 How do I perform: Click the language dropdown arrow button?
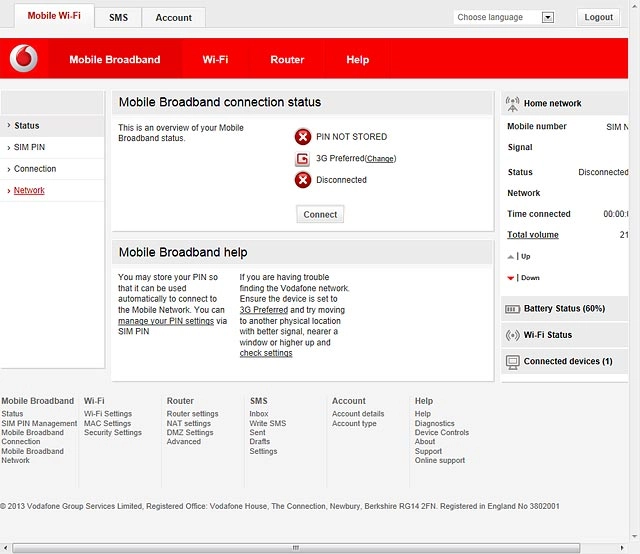pyautogui.click(x=548, y=17)
